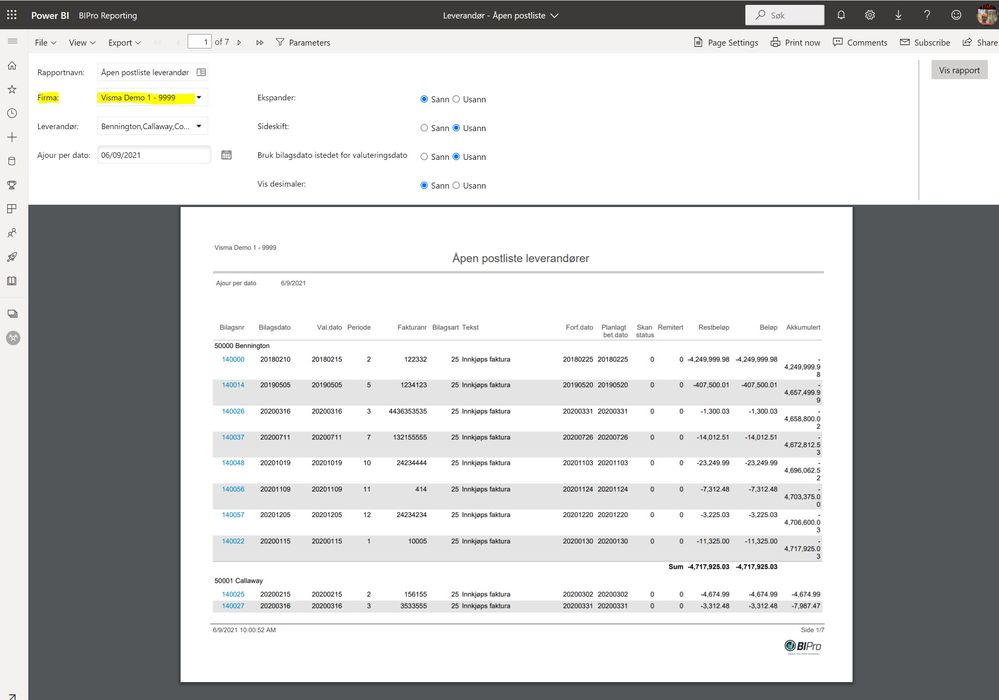
Task: Go to the next report page arrow
Action: click(239, 43)
